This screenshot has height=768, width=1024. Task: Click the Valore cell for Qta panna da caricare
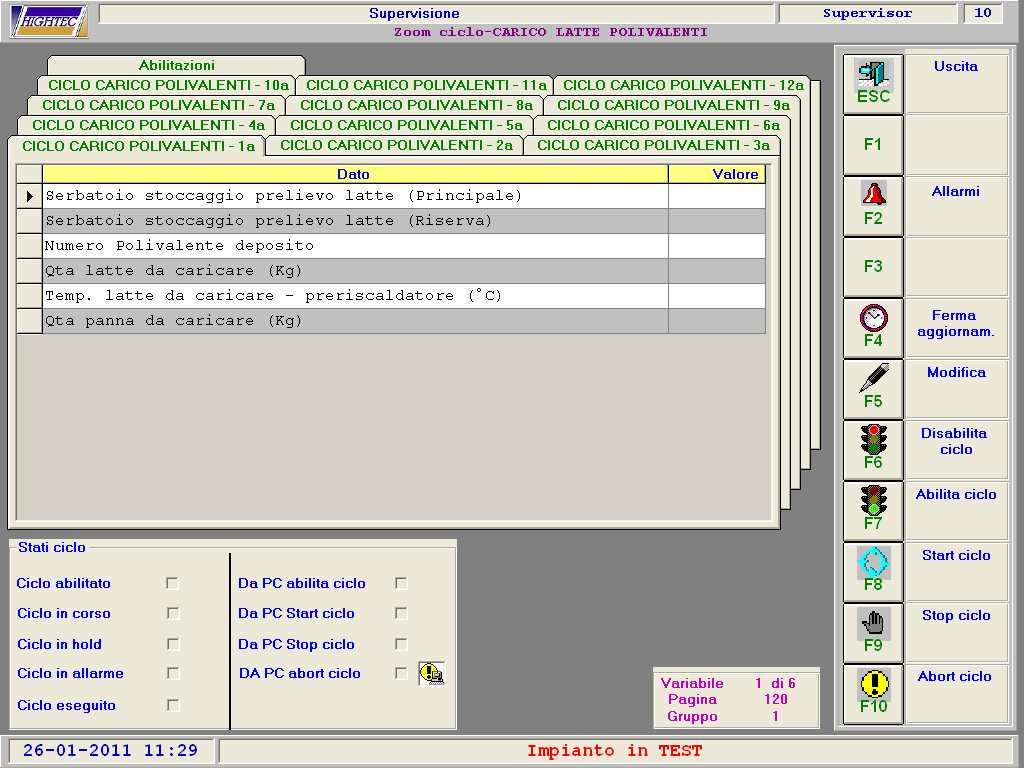716,321
